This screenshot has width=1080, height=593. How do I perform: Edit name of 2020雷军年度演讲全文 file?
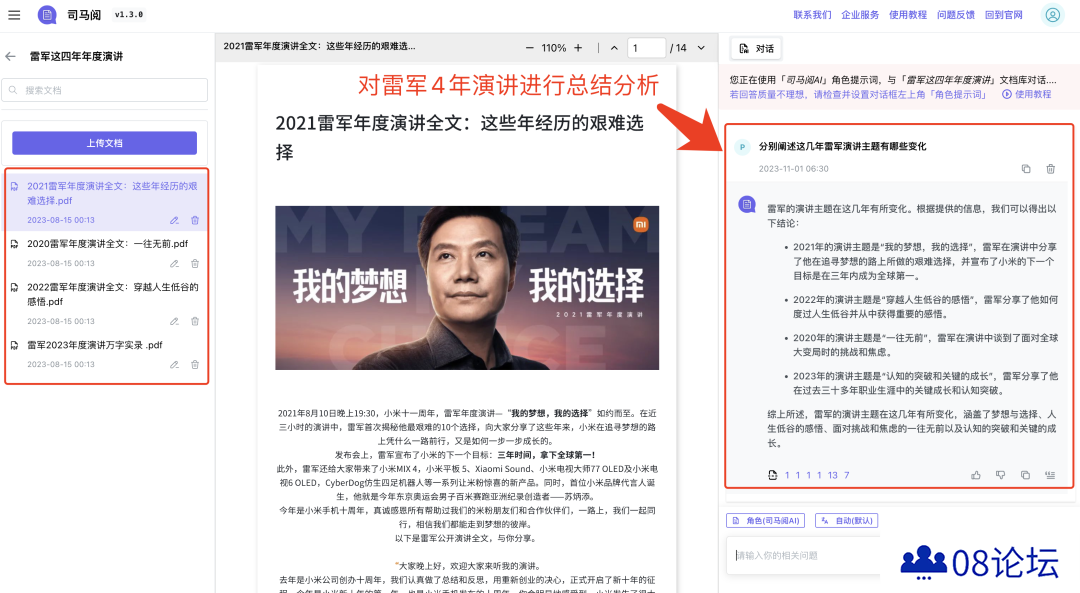(174, 264)
